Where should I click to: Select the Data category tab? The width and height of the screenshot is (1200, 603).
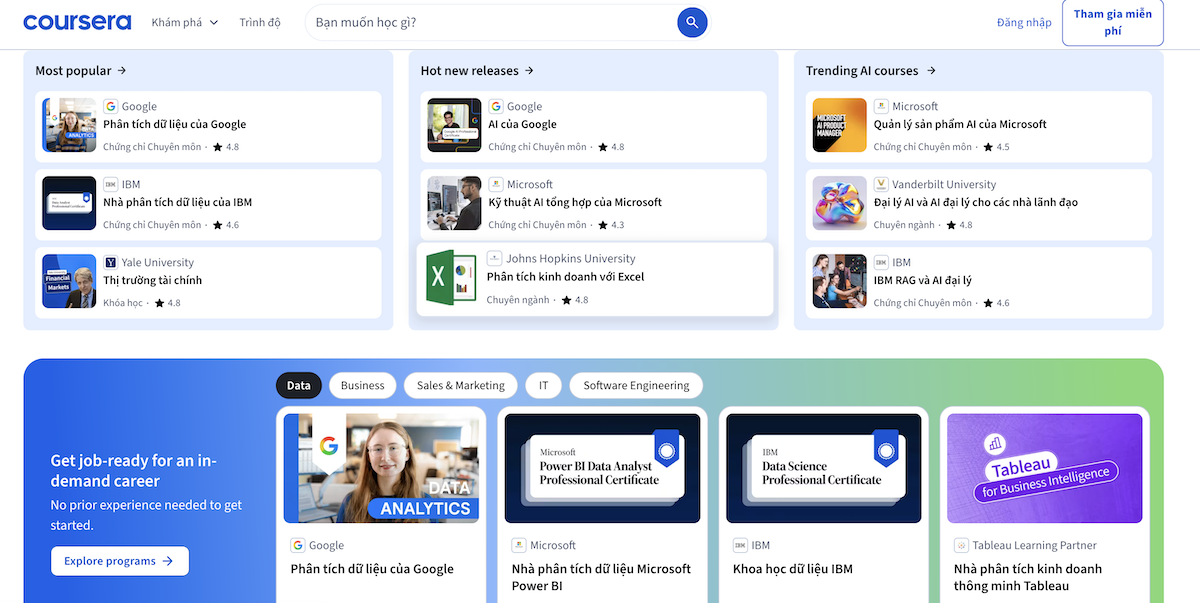tap(299, 385)
